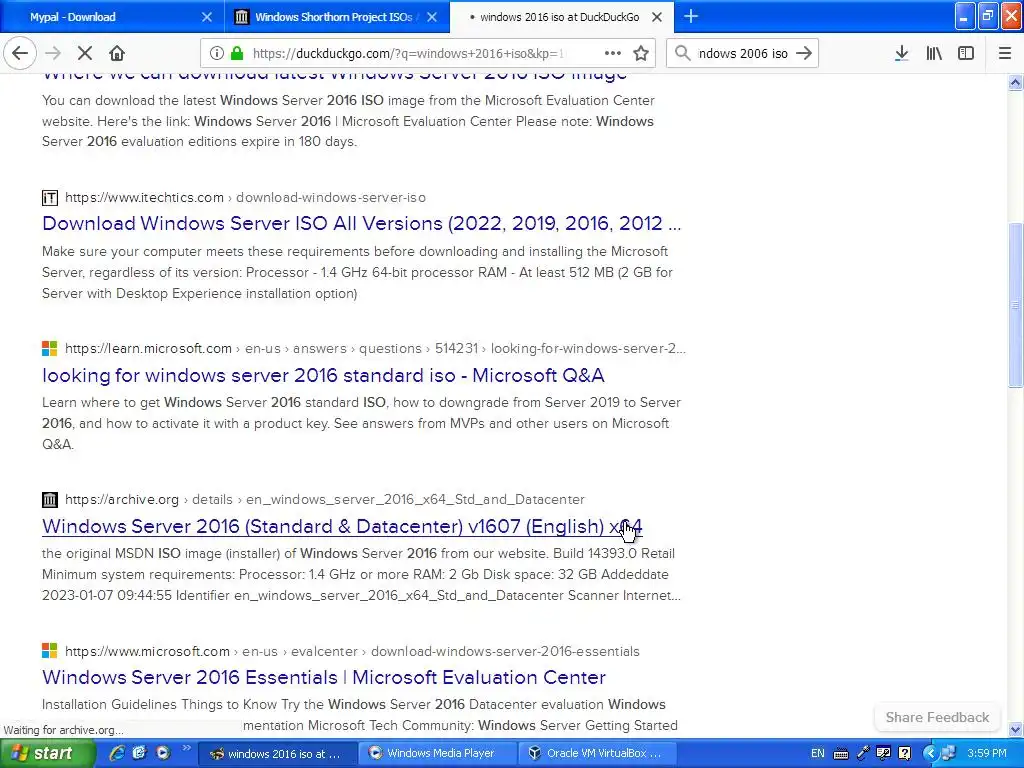Click the iT favicon beside itechtics.com
Viewport: 1024px width, 768px height.
50,197
